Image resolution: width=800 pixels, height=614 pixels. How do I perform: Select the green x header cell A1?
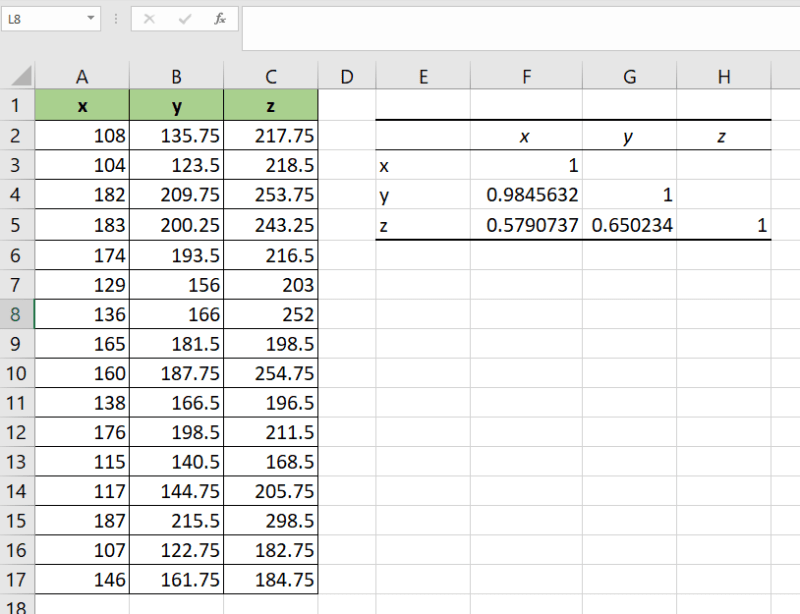(82, 105)
